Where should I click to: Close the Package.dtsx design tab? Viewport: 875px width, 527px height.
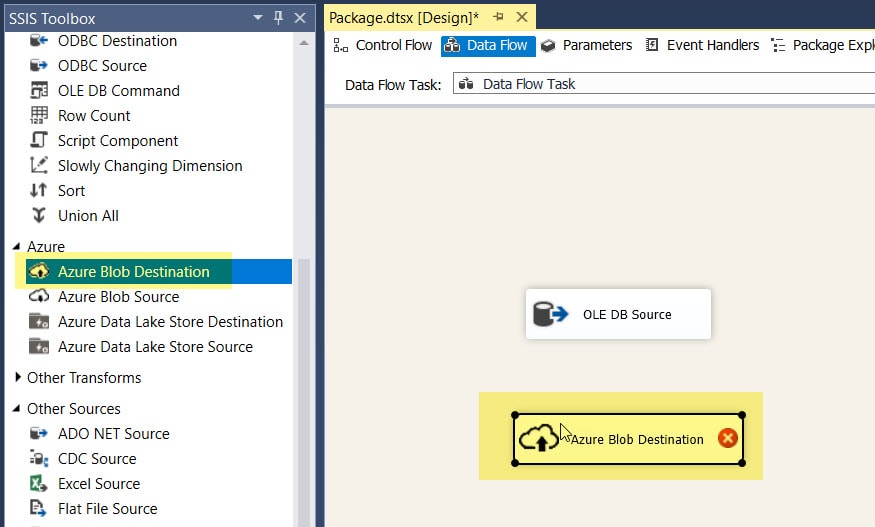click(522, 17)
